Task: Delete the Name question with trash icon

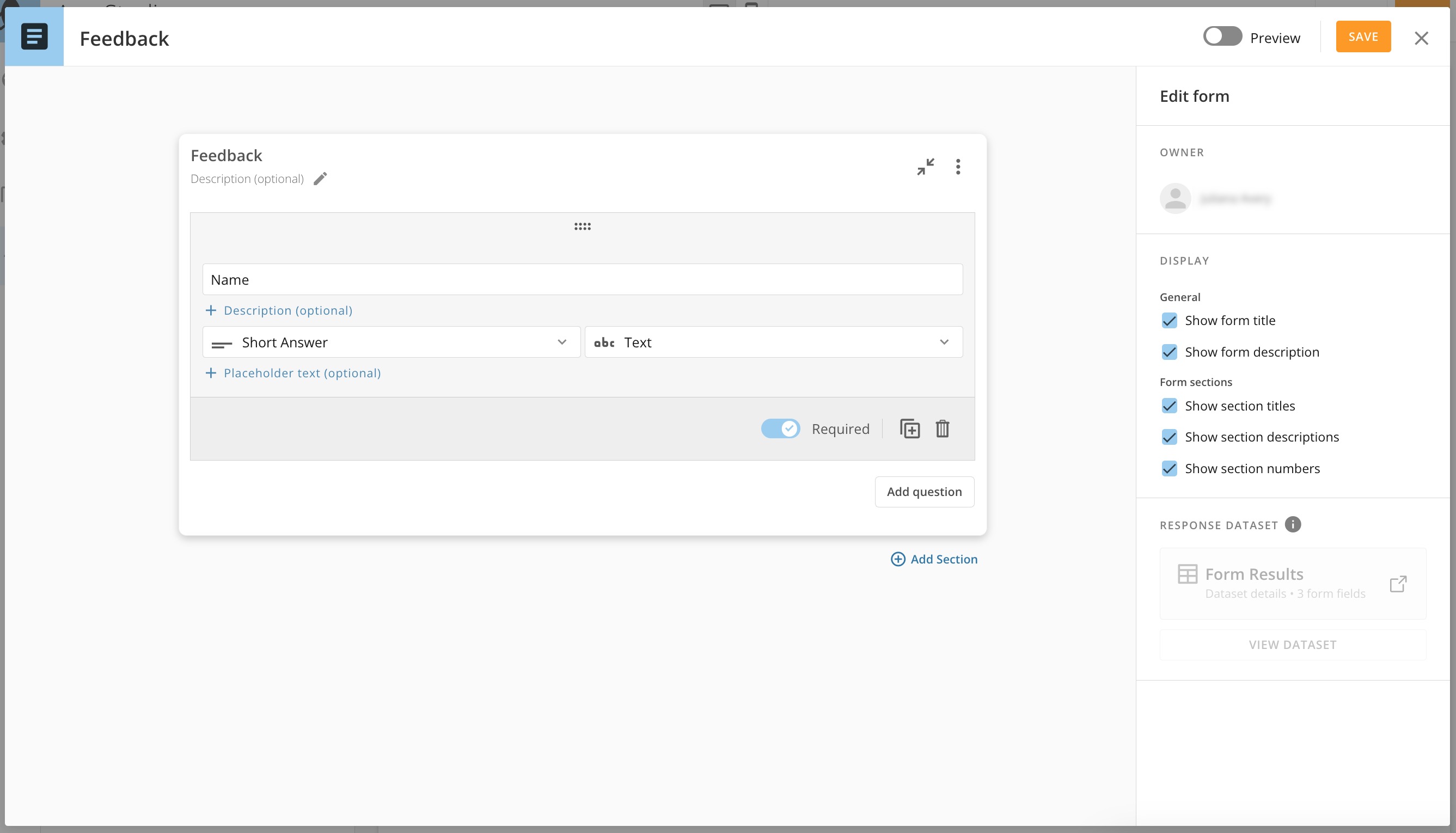Action: 942,428
